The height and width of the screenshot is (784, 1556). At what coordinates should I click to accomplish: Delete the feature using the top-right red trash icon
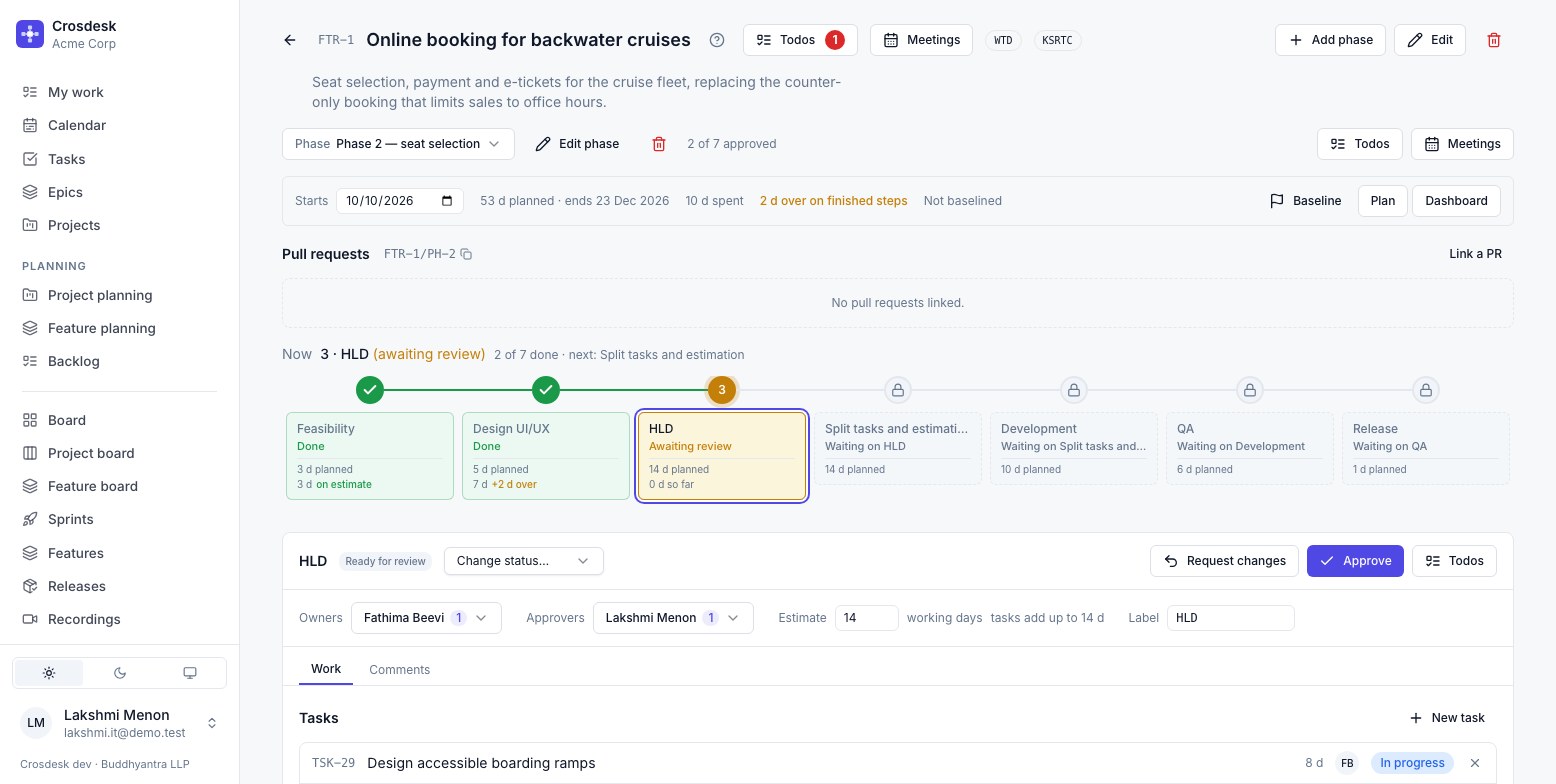click(x=1494, y=40)
